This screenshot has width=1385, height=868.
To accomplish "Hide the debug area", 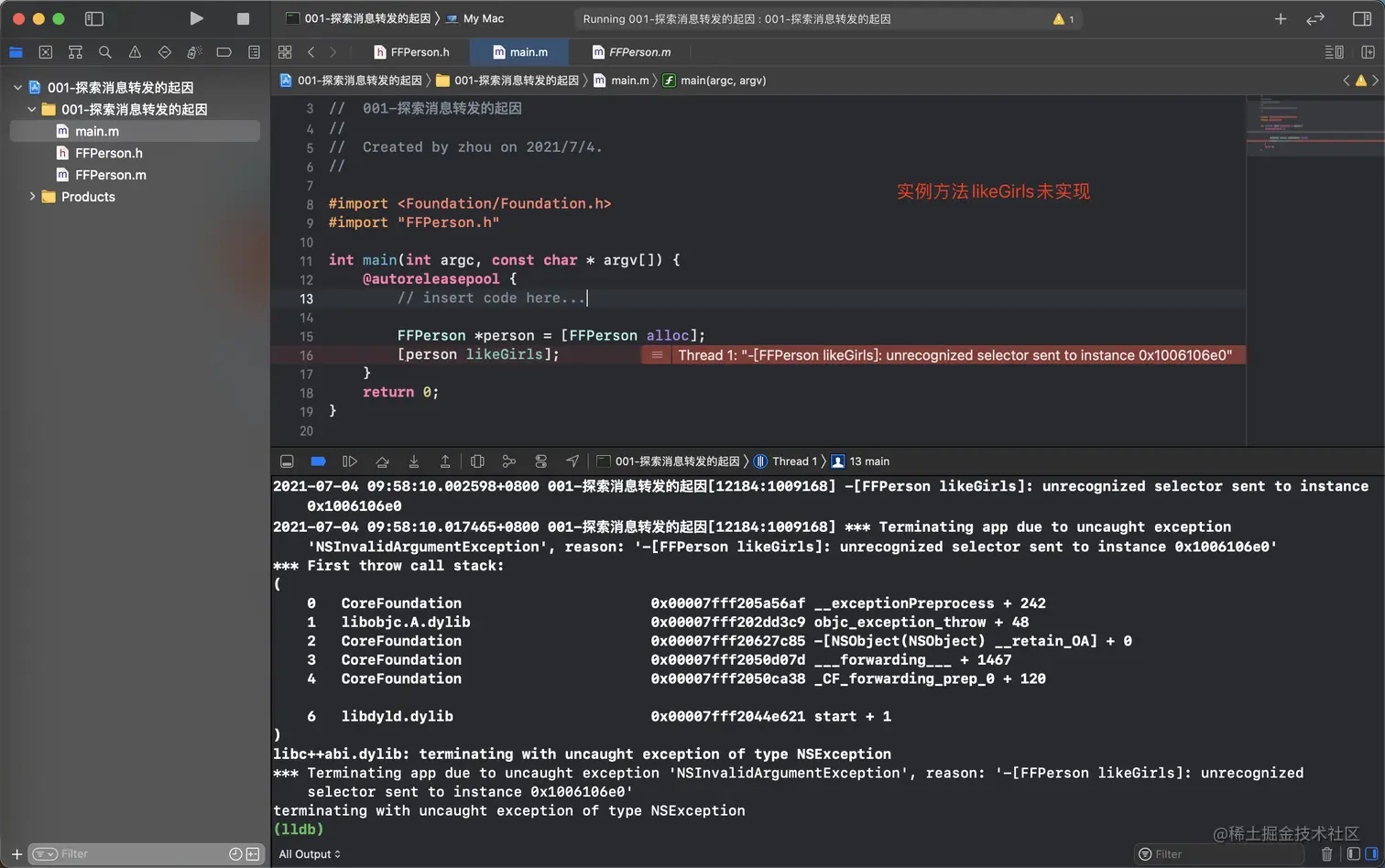I will [287, 461].
